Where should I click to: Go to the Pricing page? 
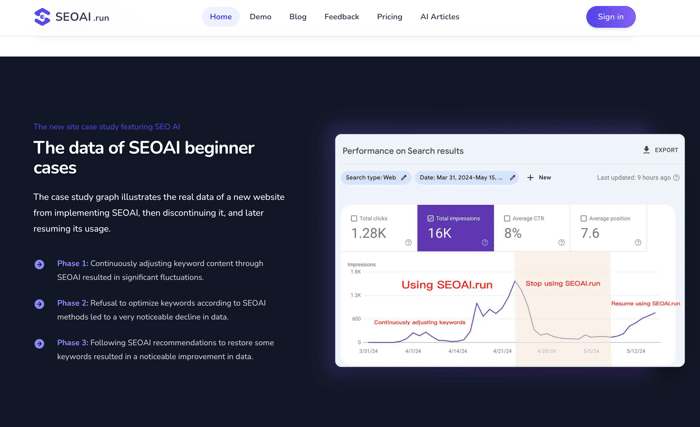[389, 17]
